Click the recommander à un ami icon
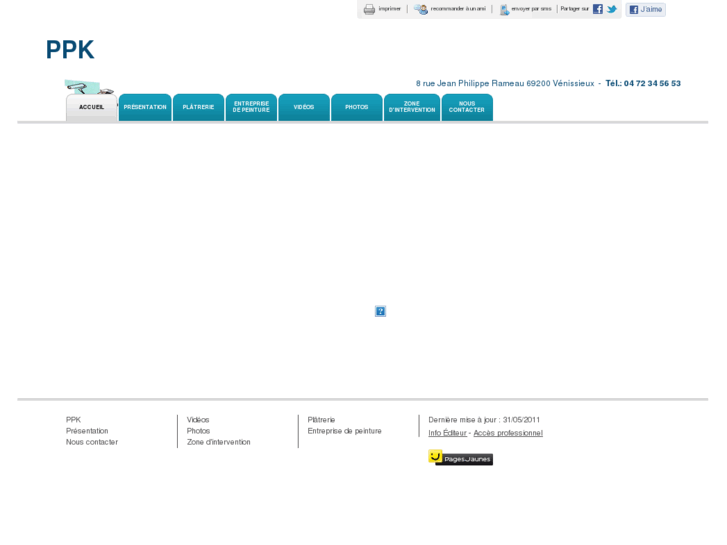Image resolution: width=727 pixels, height=545 pixels. pyautogui.click(x=421, y=9)
